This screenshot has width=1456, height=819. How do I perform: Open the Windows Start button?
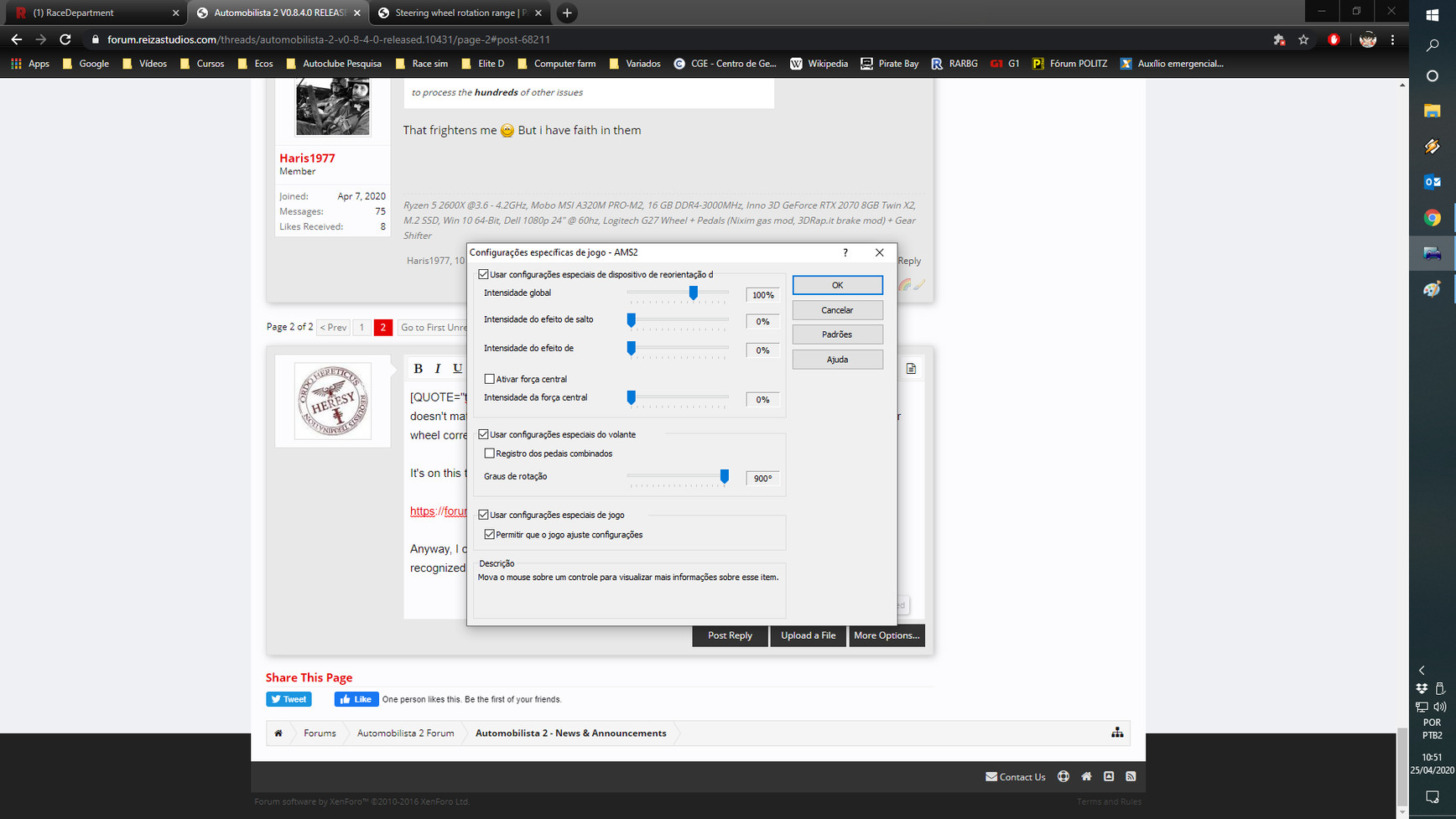(1433, 15)
